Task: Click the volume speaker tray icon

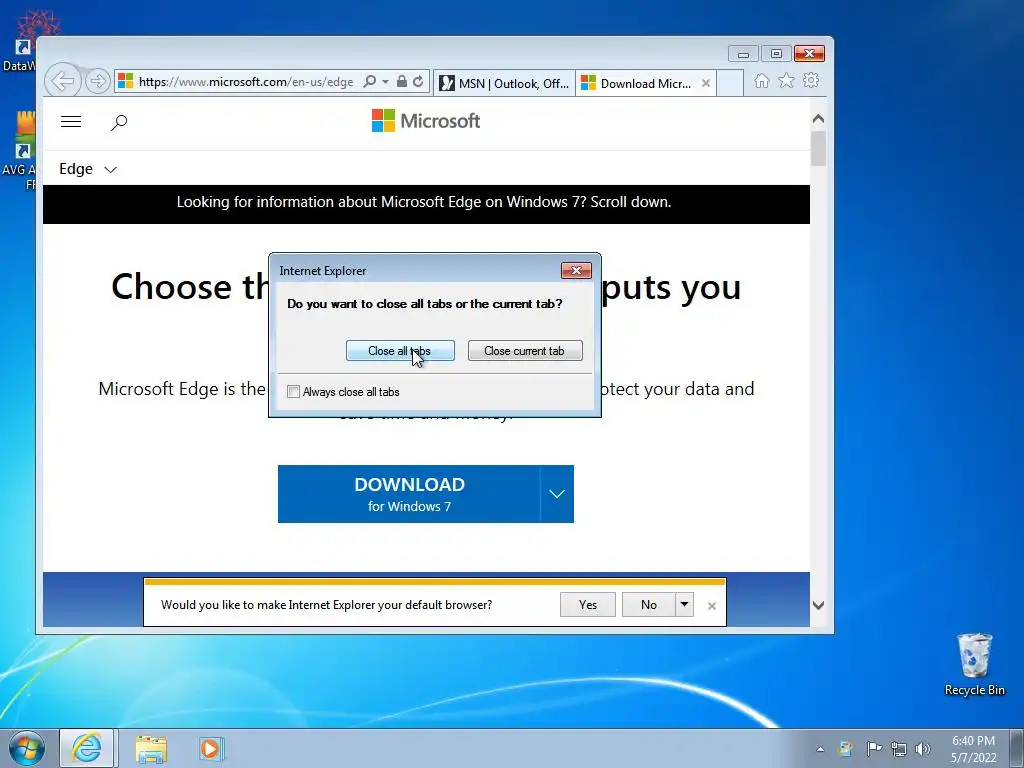Action: [923, 749]
